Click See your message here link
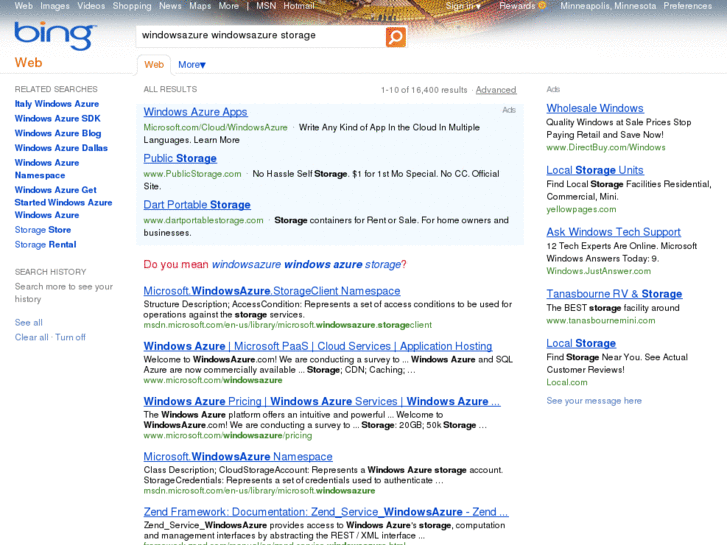Image resolution: width=727 pixels, height=545 pixels. point(594,401)
